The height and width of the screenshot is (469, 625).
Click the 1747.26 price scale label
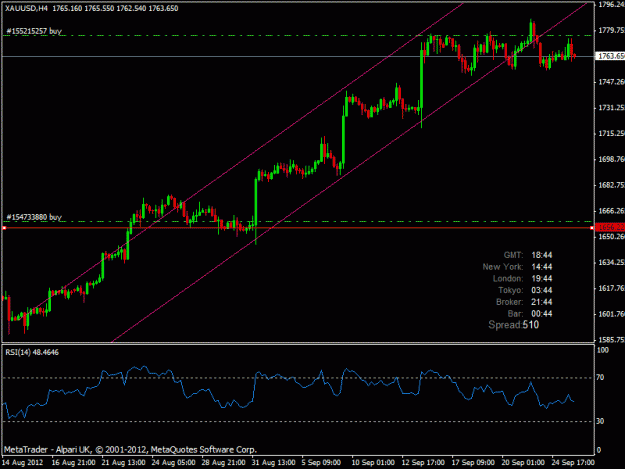point(611,82)
